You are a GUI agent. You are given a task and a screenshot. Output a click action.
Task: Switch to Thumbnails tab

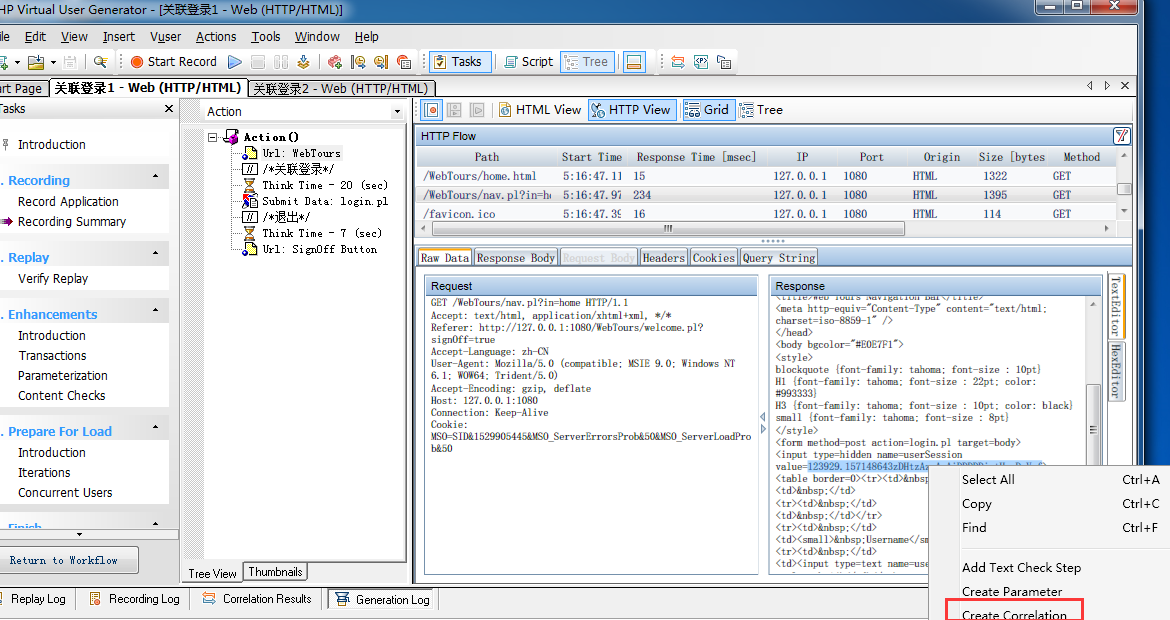coord(275,572)
